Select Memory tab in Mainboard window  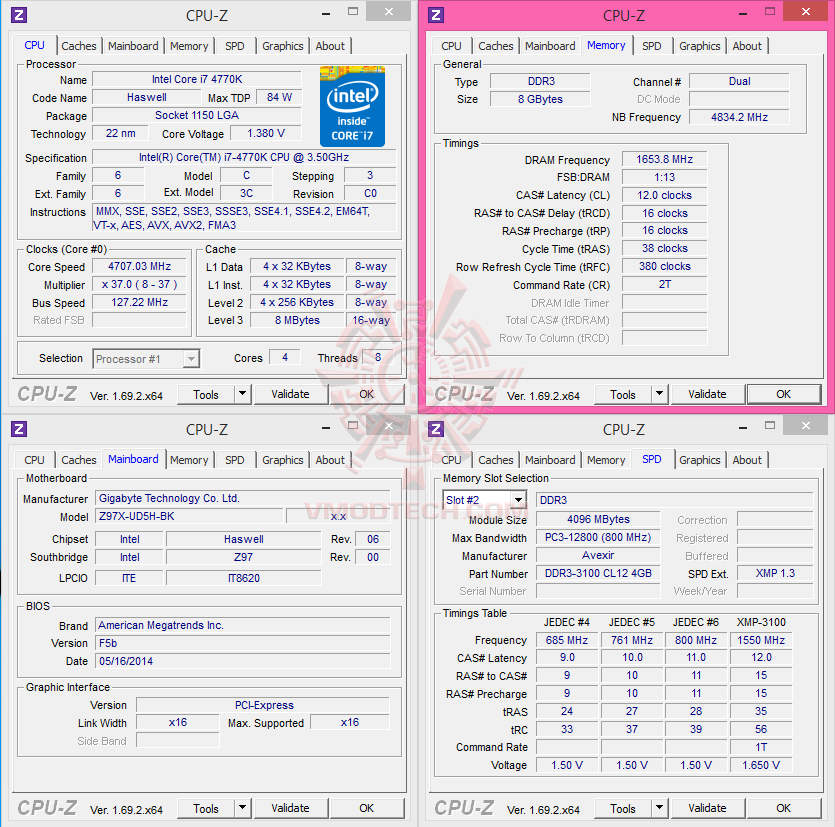point(189,460)
